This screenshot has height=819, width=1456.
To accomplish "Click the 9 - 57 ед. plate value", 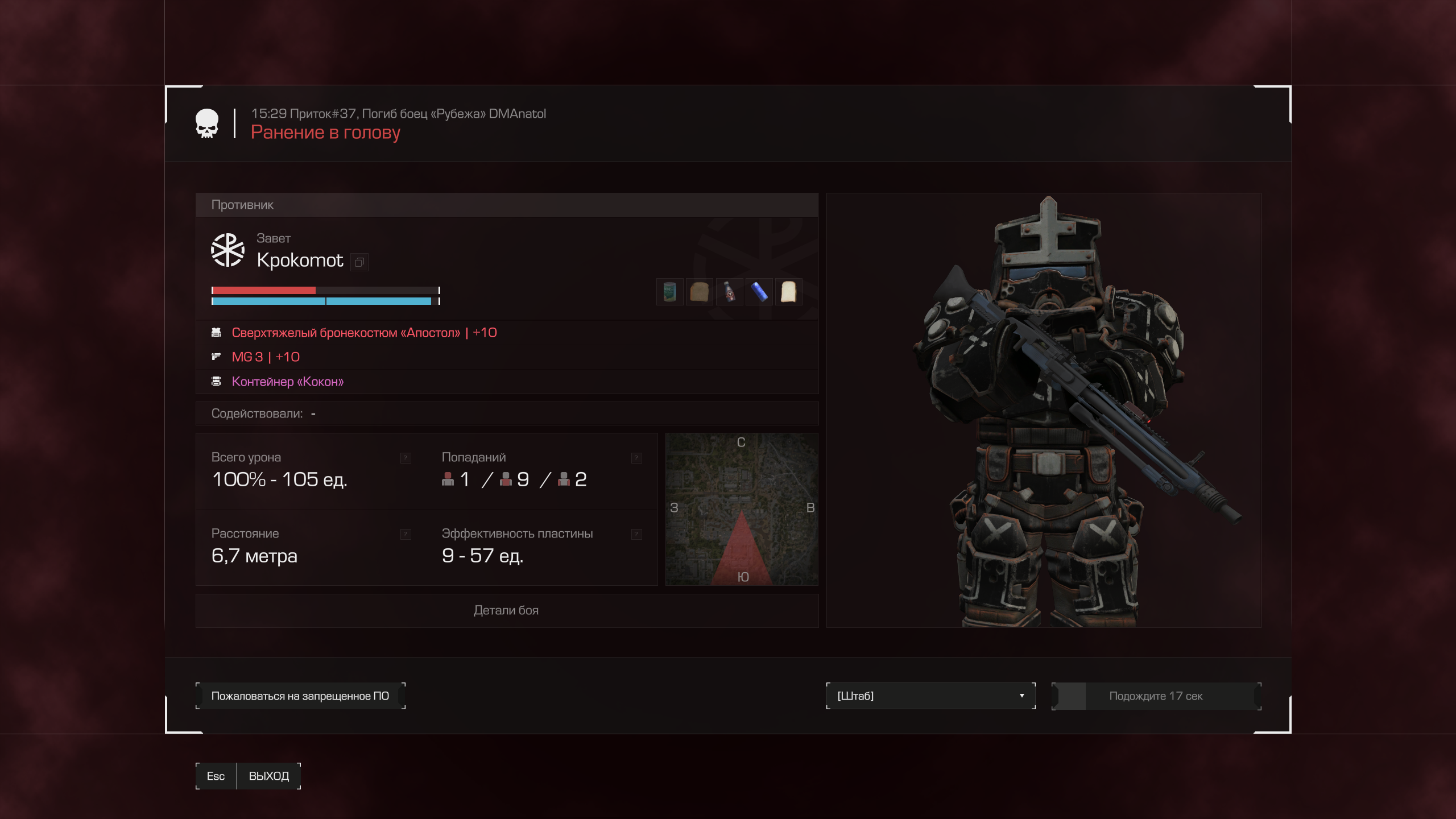I will (482, 556).
